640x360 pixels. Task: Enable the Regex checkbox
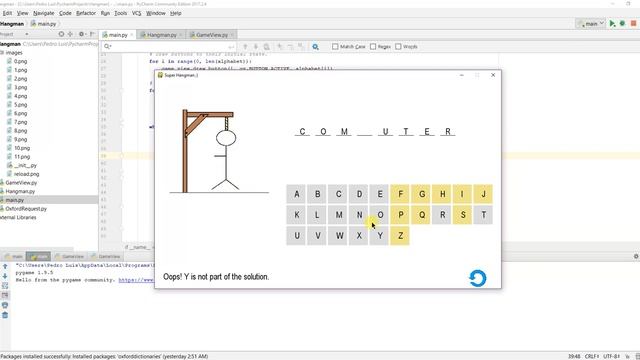[373, 47]
